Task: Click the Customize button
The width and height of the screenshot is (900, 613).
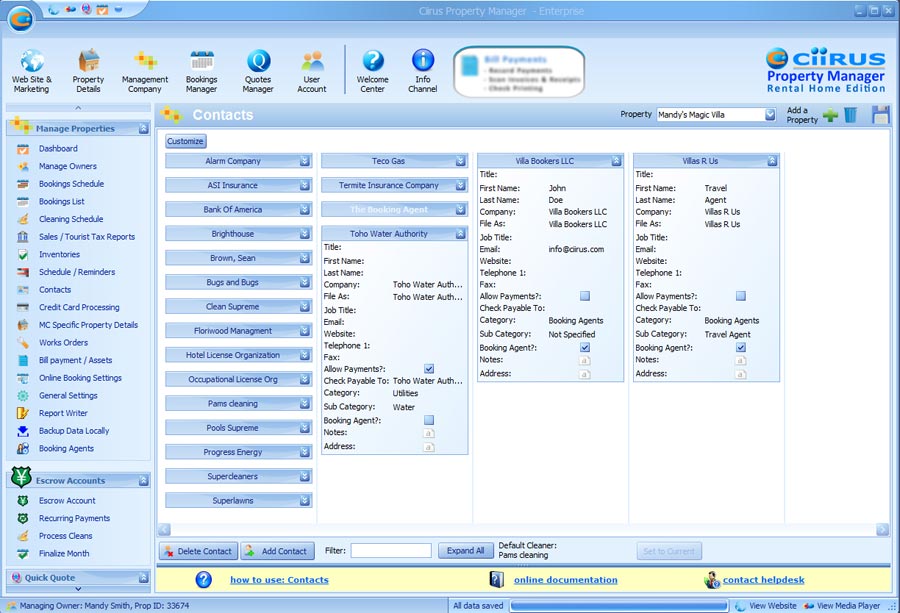Action: pyautogui.click(x=185, y=141)
